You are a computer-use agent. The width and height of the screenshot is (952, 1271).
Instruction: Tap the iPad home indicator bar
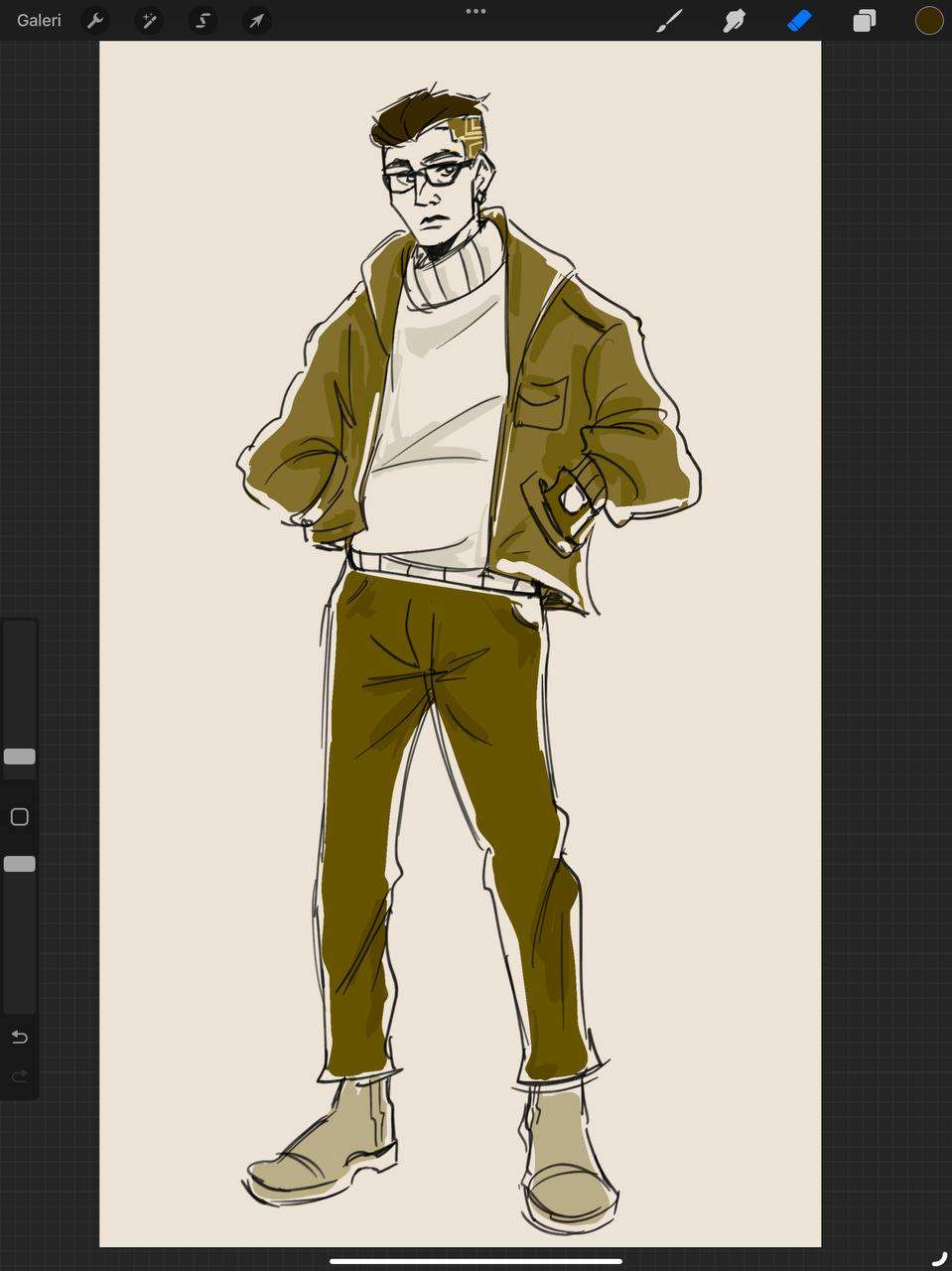click(x=476, y=1261)
